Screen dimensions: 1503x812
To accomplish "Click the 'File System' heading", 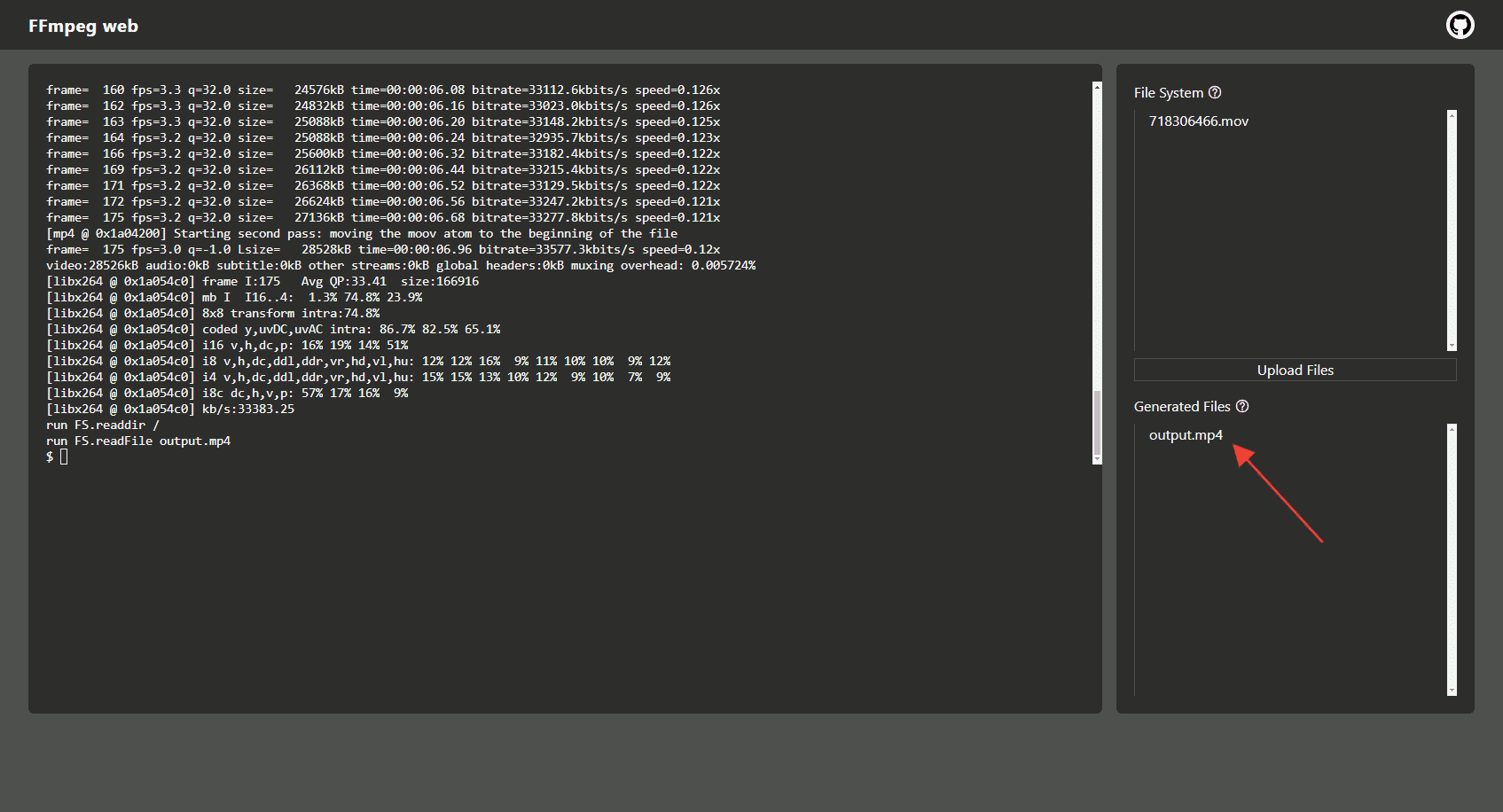I will coord(1169,92).
